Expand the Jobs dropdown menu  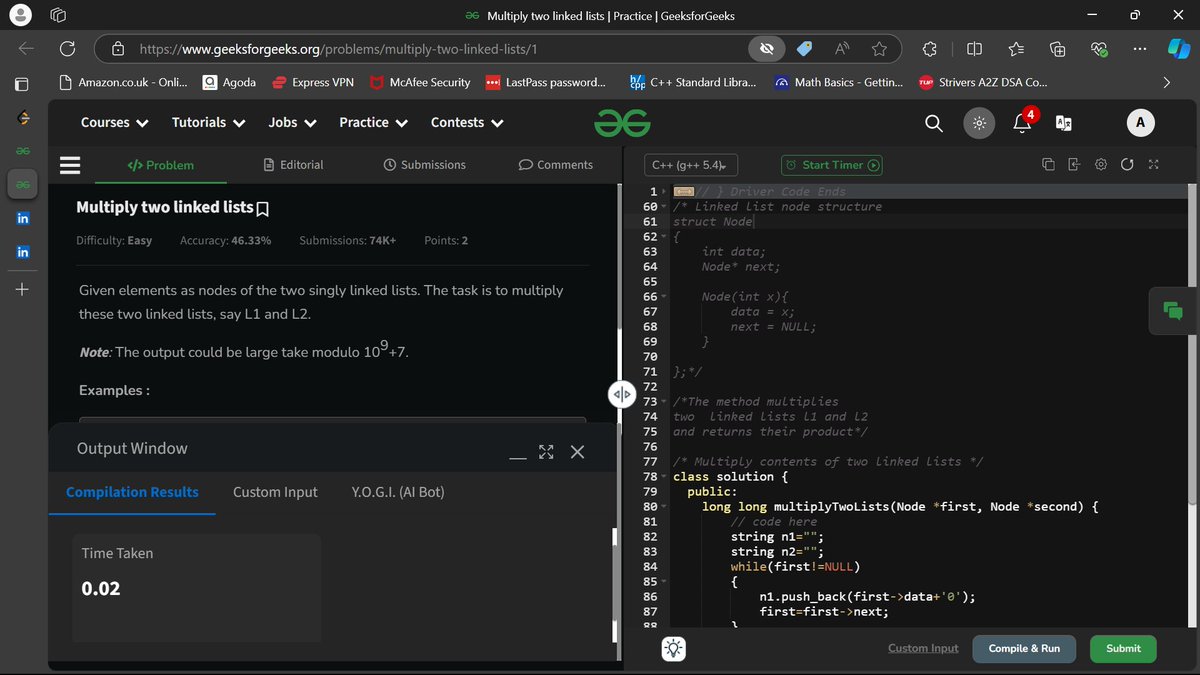tap(292, 122)
